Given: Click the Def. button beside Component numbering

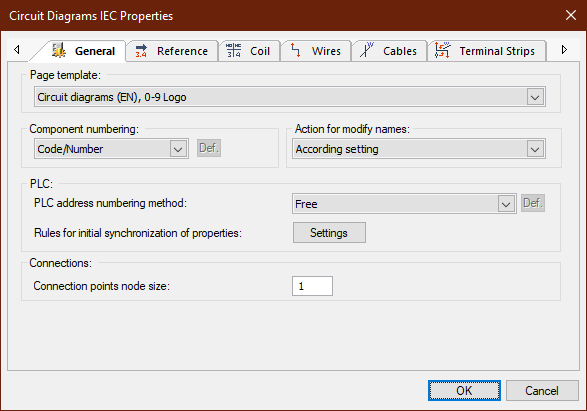Looking at the screenshot, I should pos(209,148).
